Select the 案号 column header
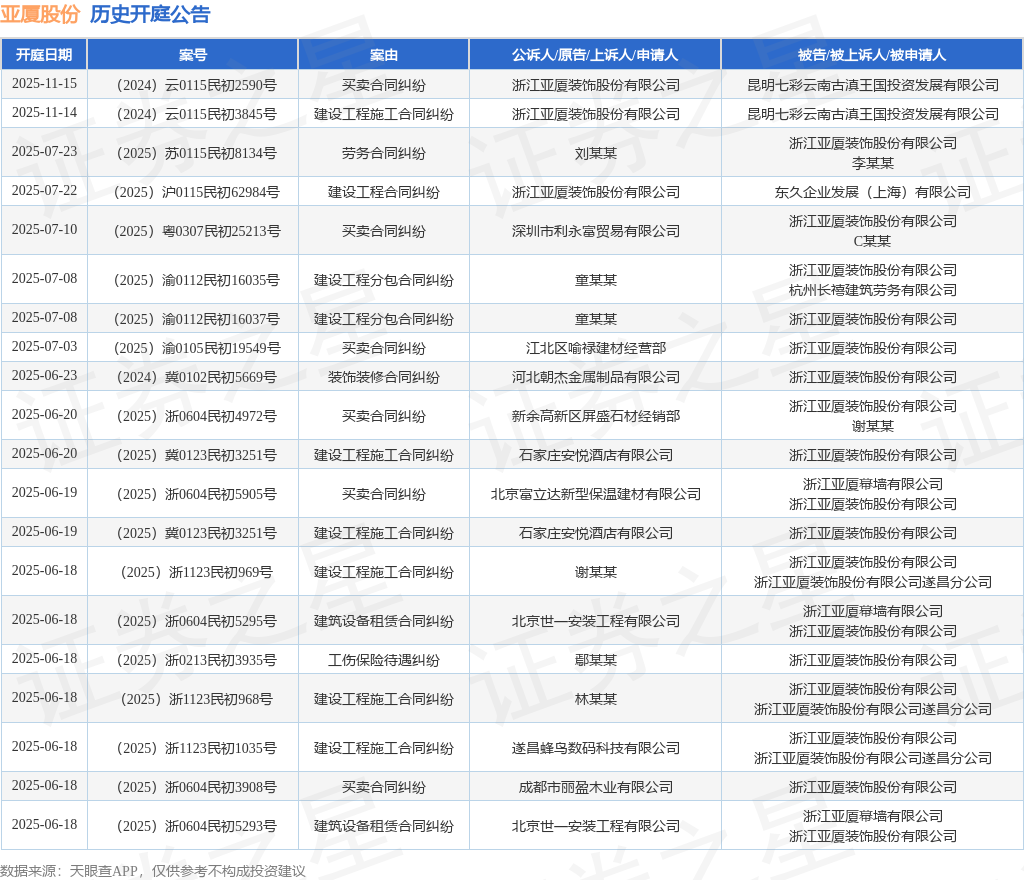The height and width of the screenshot is (880, 1024). [x=192, y=55]
